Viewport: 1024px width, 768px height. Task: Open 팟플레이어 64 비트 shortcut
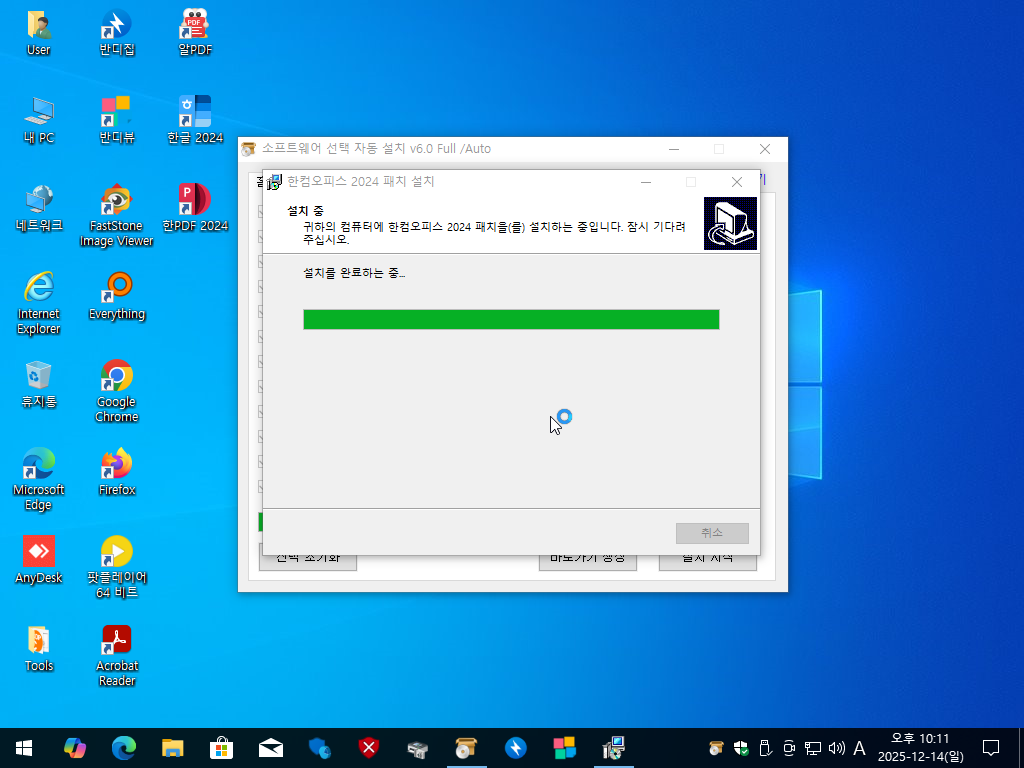click(116, 568)
